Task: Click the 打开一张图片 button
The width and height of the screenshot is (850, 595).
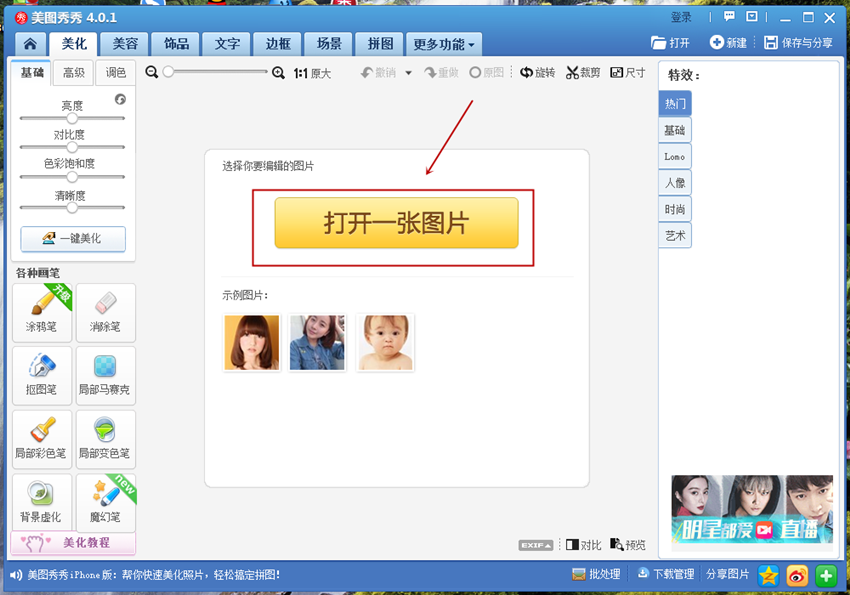Action: [396, 223]
